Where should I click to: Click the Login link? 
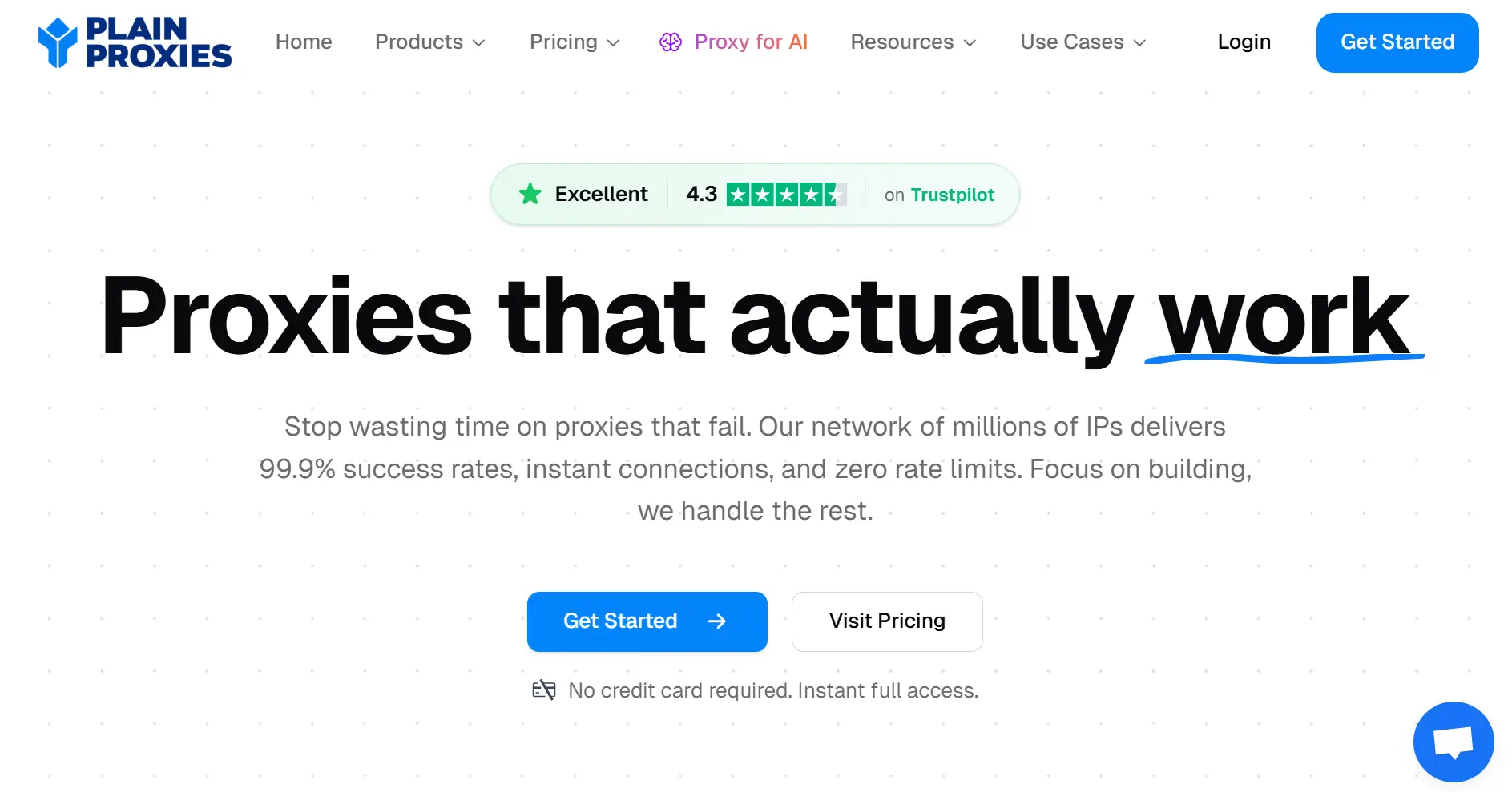[1244, 42]
